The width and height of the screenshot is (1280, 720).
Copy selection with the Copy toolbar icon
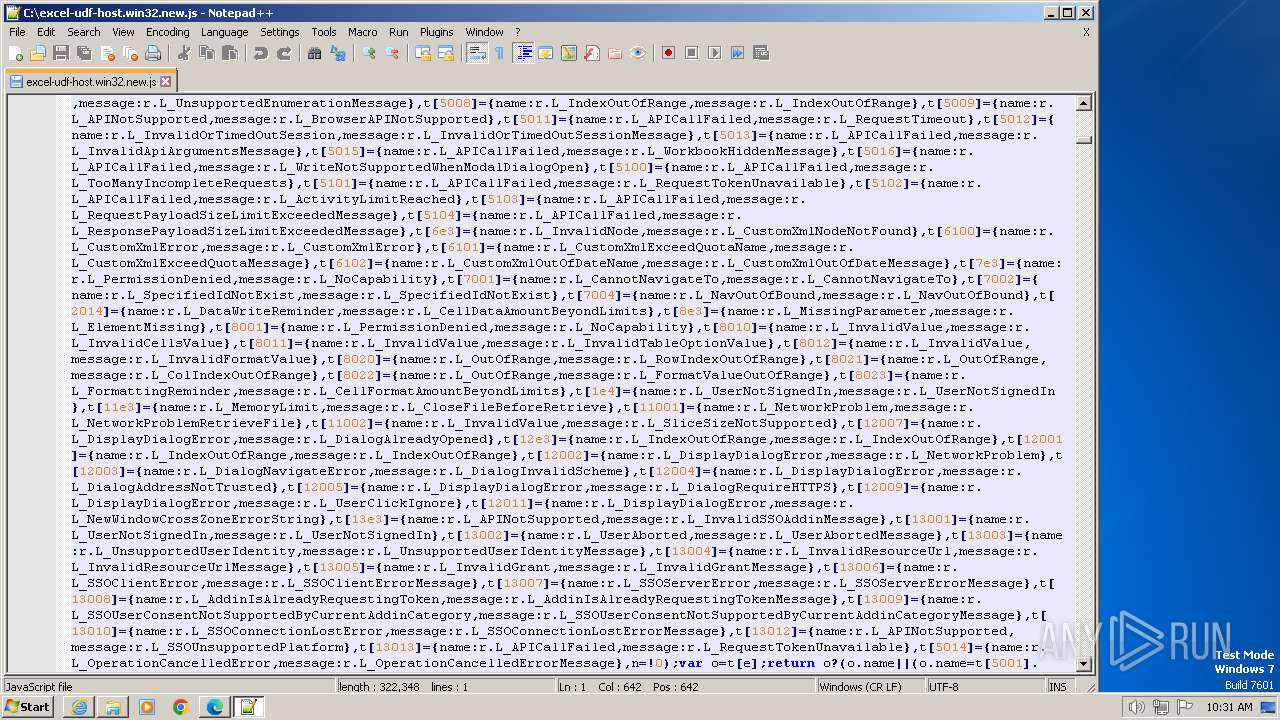point(206,53)
